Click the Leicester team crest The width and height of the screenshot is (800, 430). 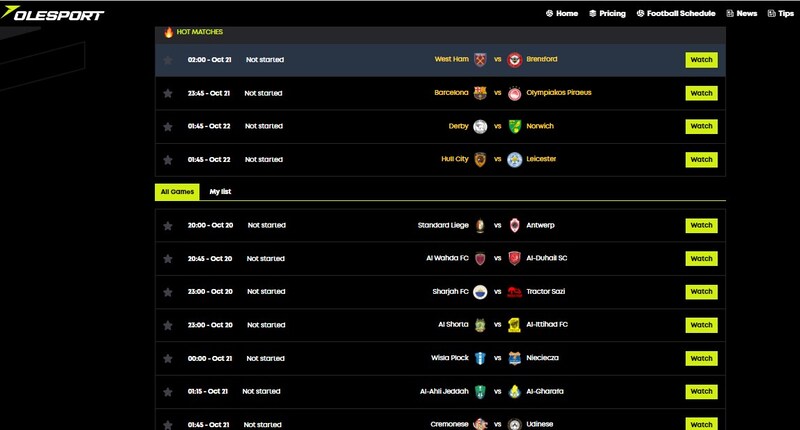coord(514,159)
